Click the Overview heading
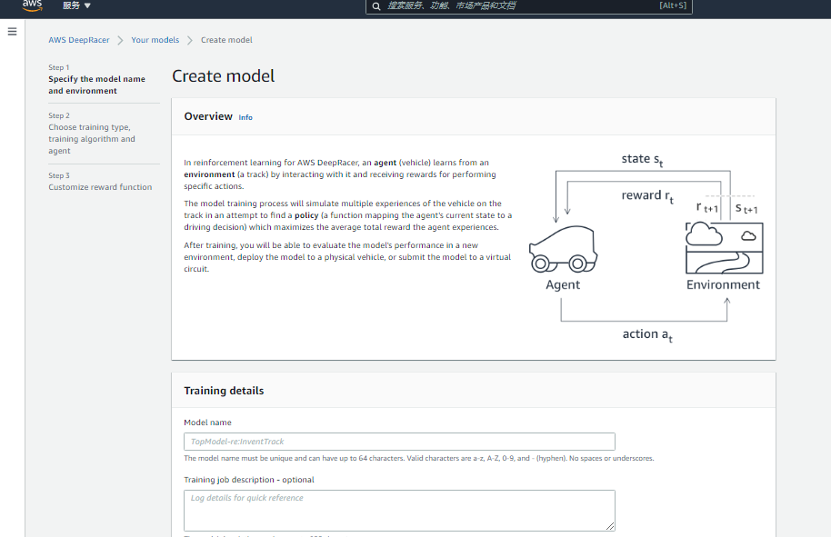 (x=208, y=116)
